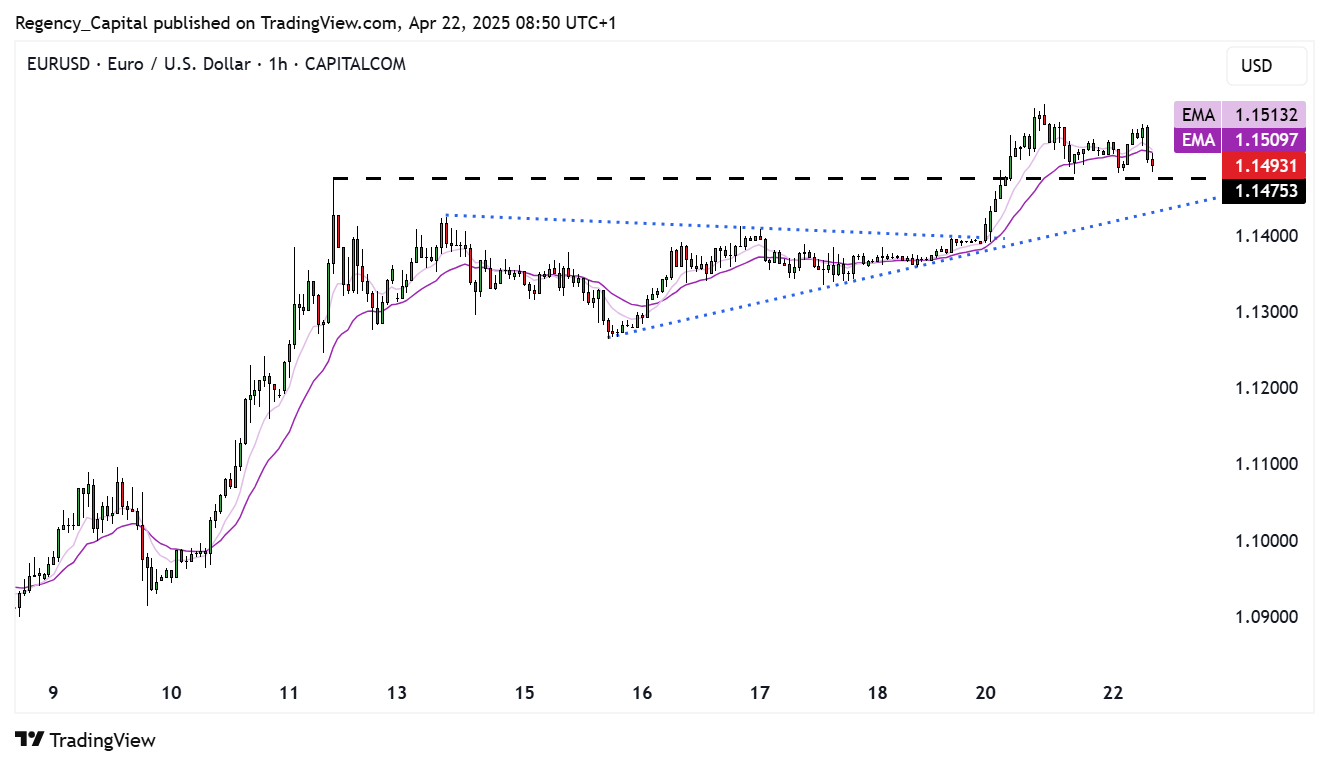
Task: Click the 1.10000 price axis value
Action: coord(1265,540)
